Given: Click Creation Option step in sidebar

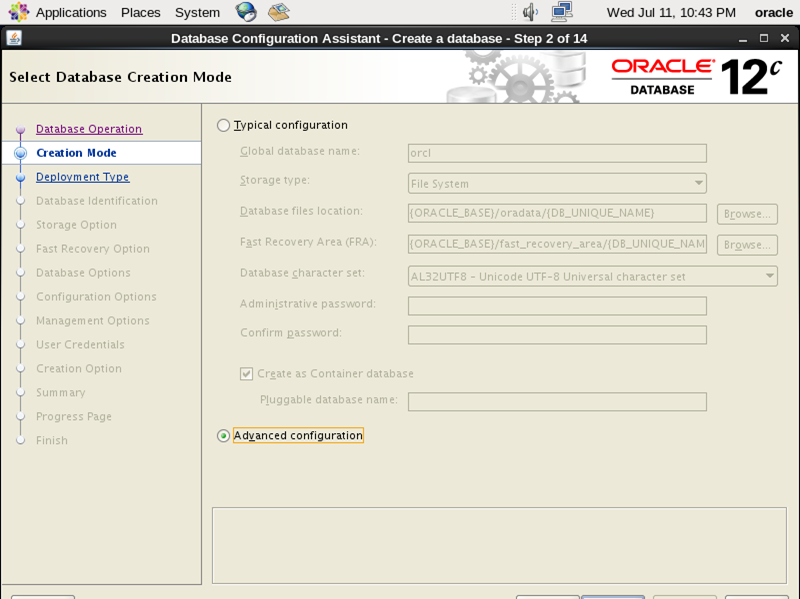Looking at the screenshot, I should 79,368.
